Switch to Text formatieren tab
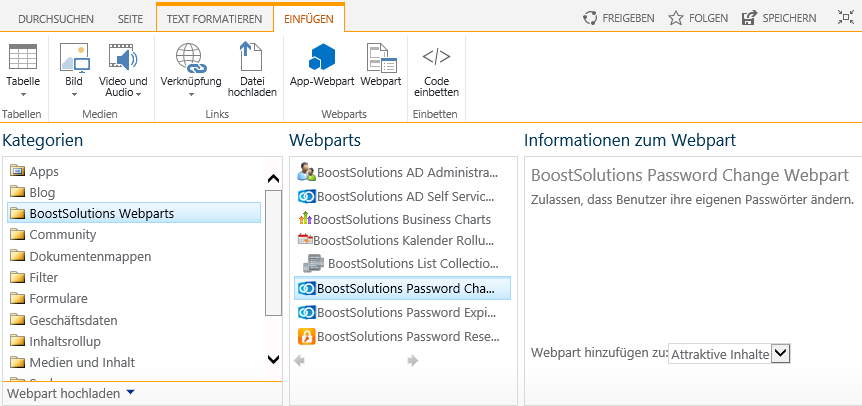 214,19
